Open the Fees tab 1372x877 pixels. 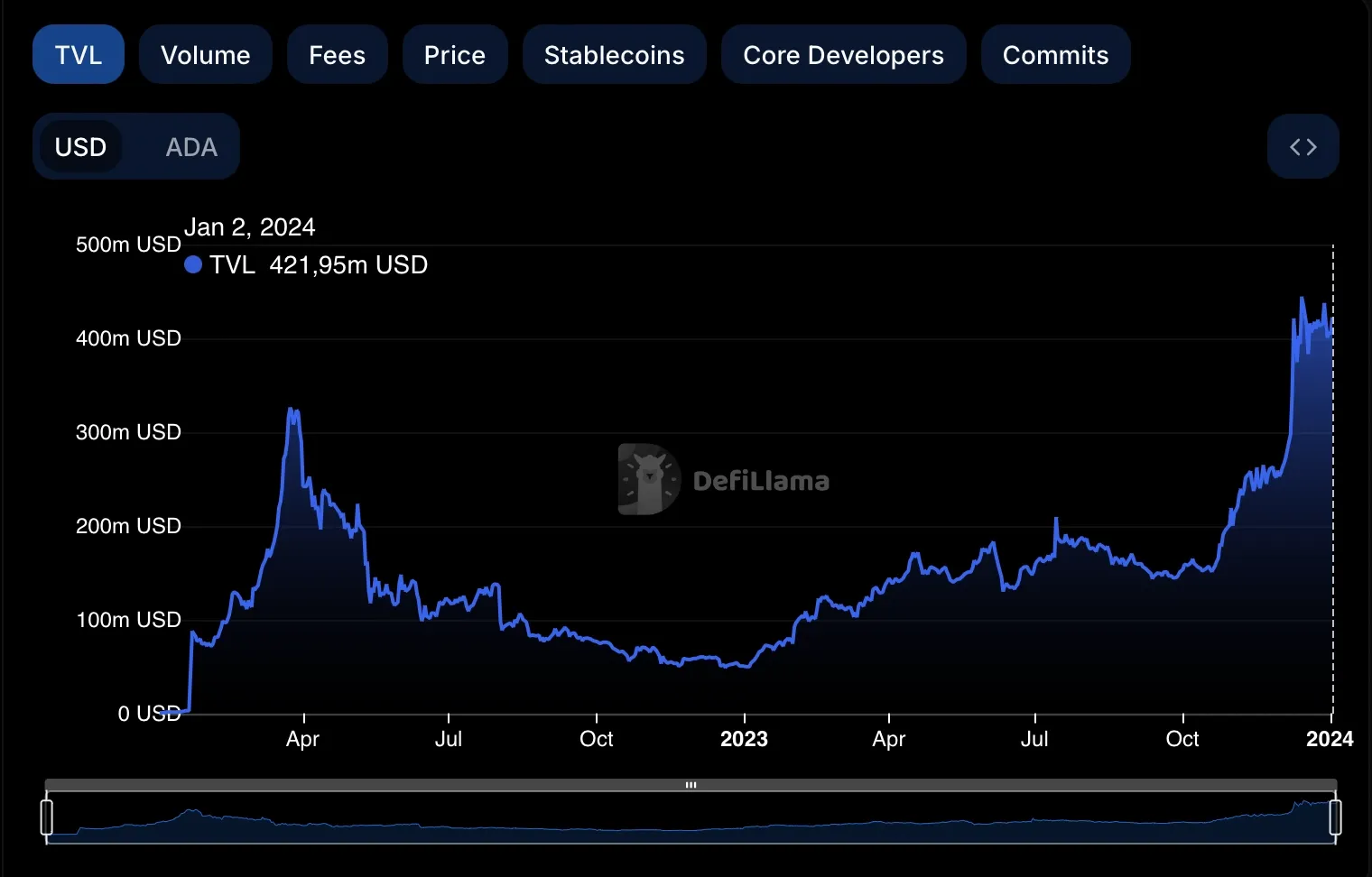(x=338, y=55)
